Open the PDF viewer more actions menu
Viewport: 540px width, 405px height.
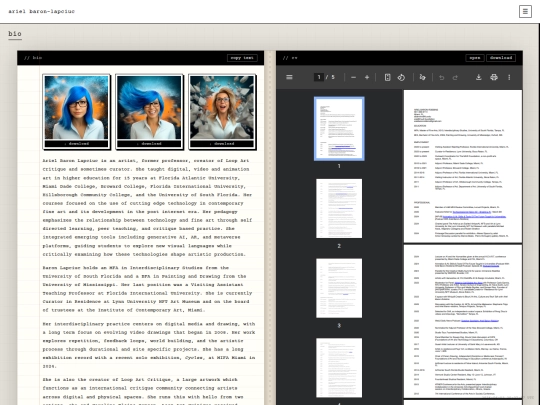(x=509, y=77)
